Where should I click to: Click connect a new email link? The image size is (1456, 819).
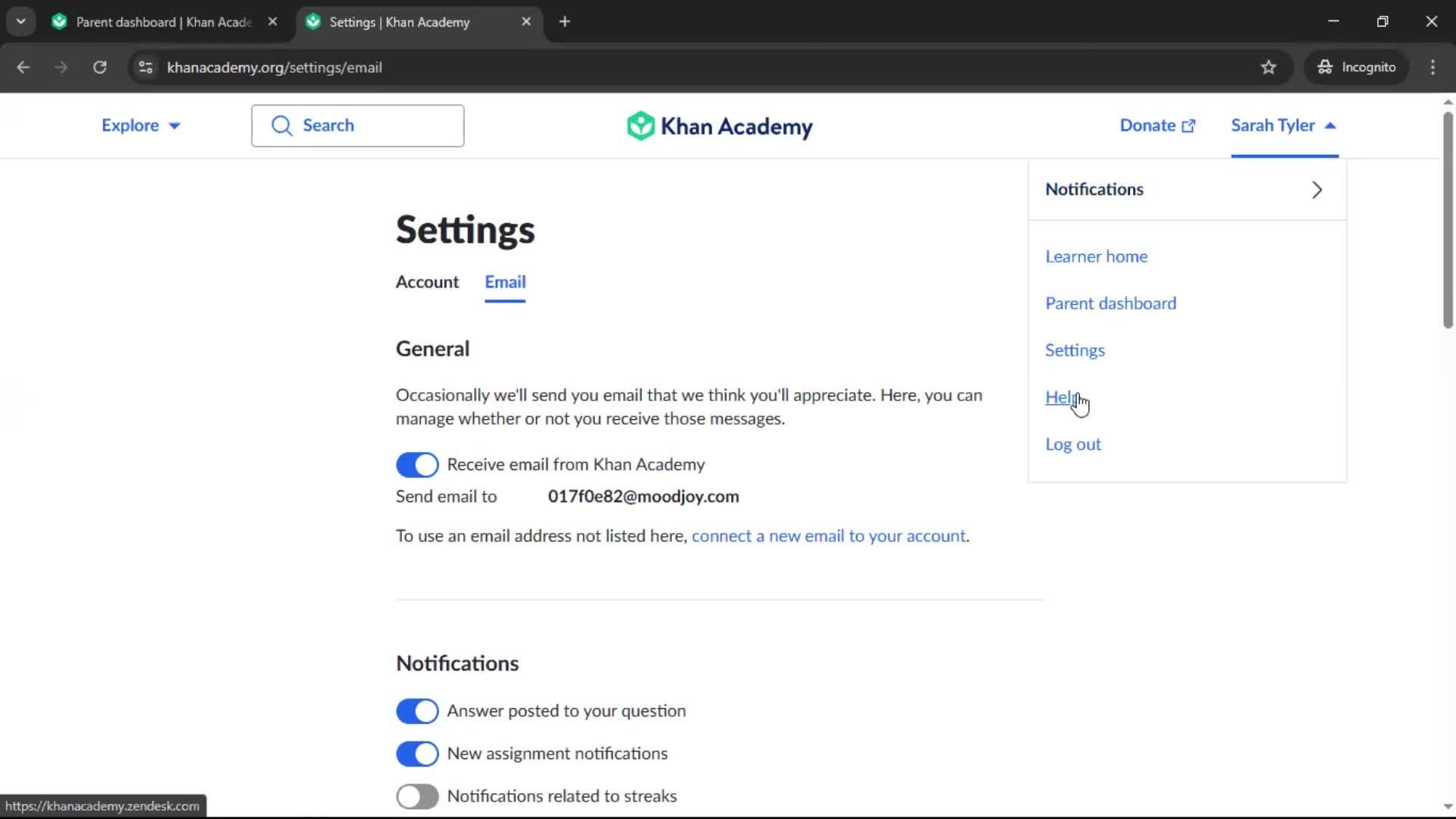(x=829, y=536)
